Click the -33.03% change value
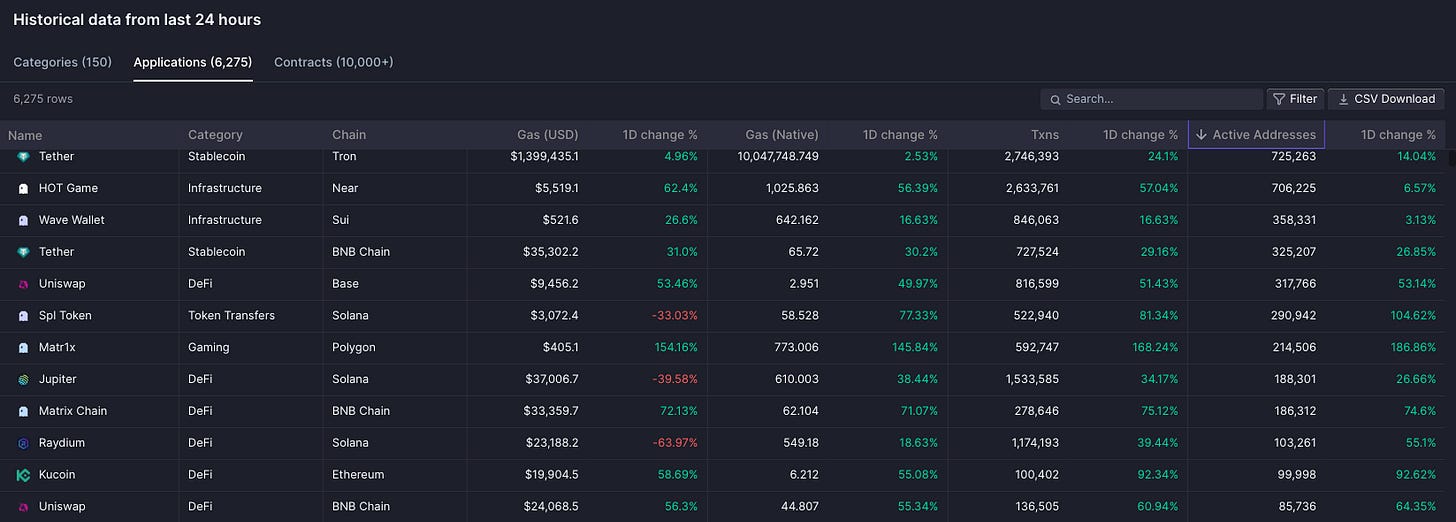 pyautogui.click(x=677, y=316)
